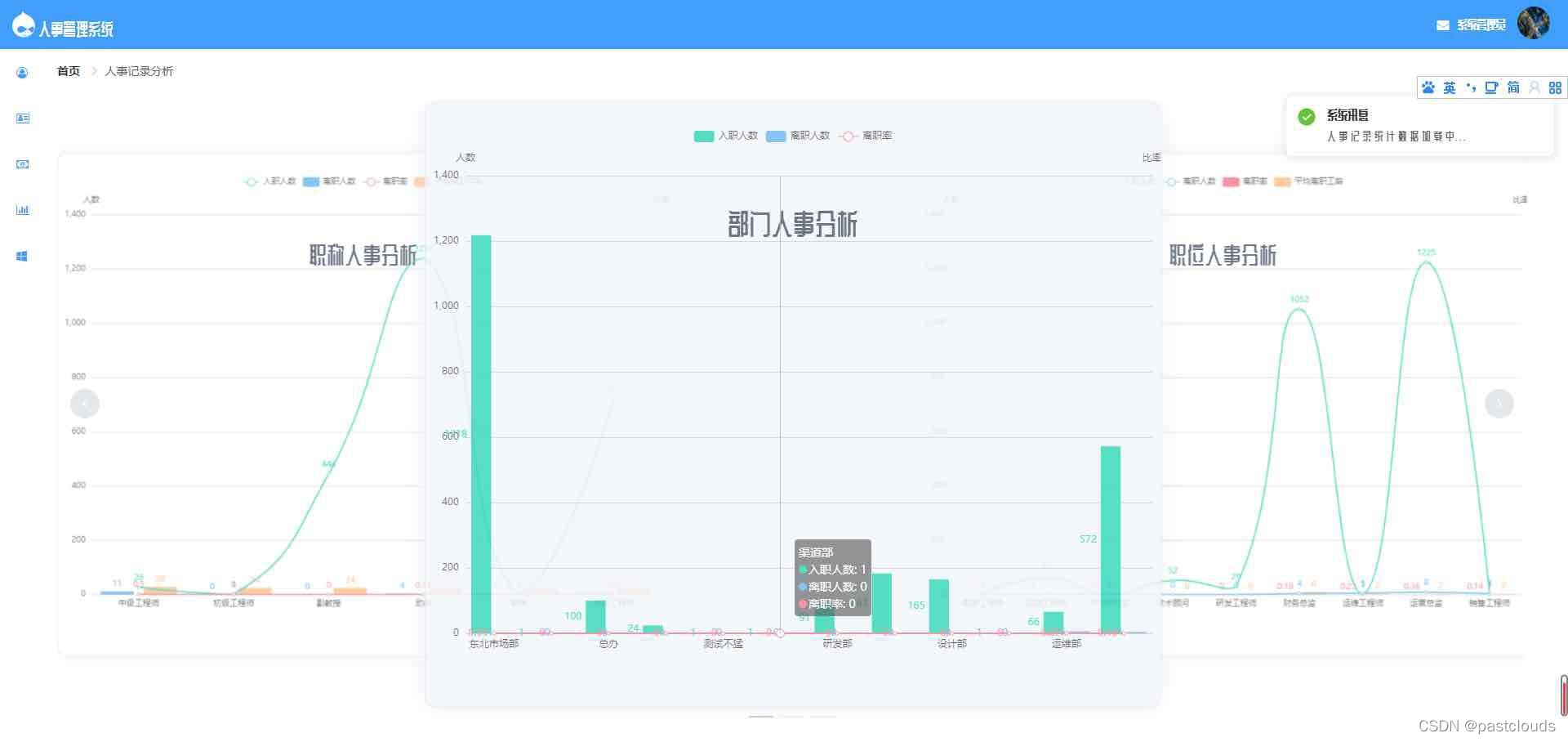Open the user profile icon in the sidebar

pos(22,73)
